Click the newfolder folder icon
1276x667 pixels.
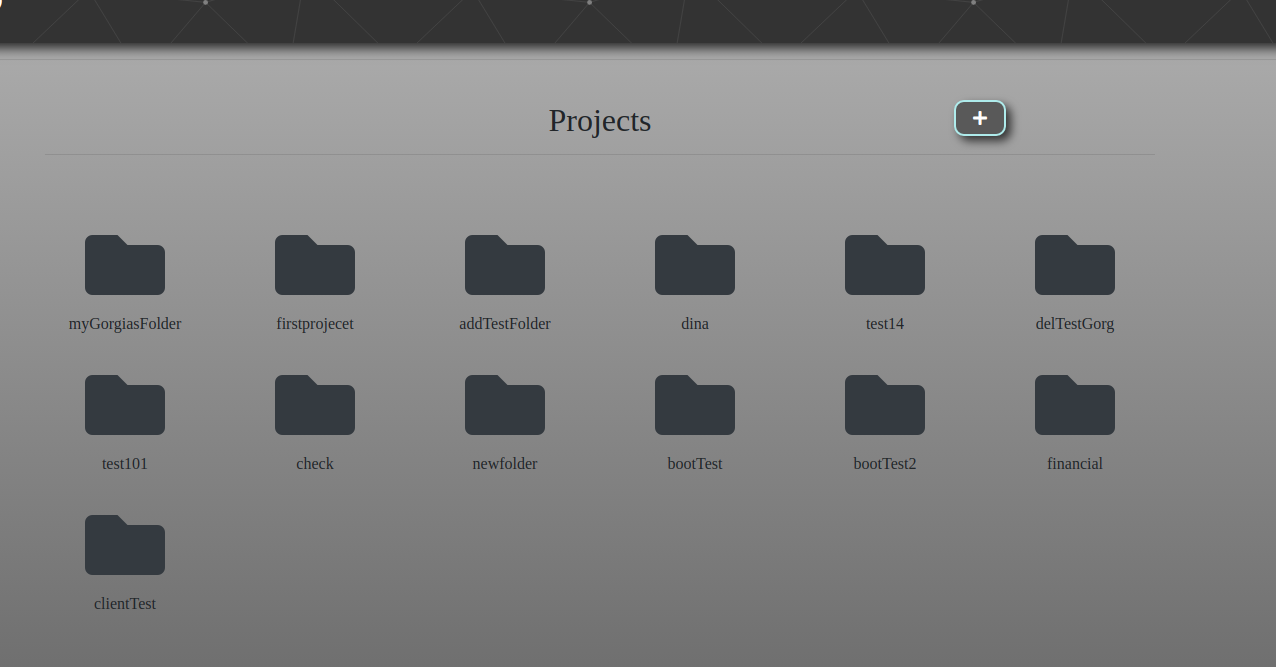coord(505,406)
